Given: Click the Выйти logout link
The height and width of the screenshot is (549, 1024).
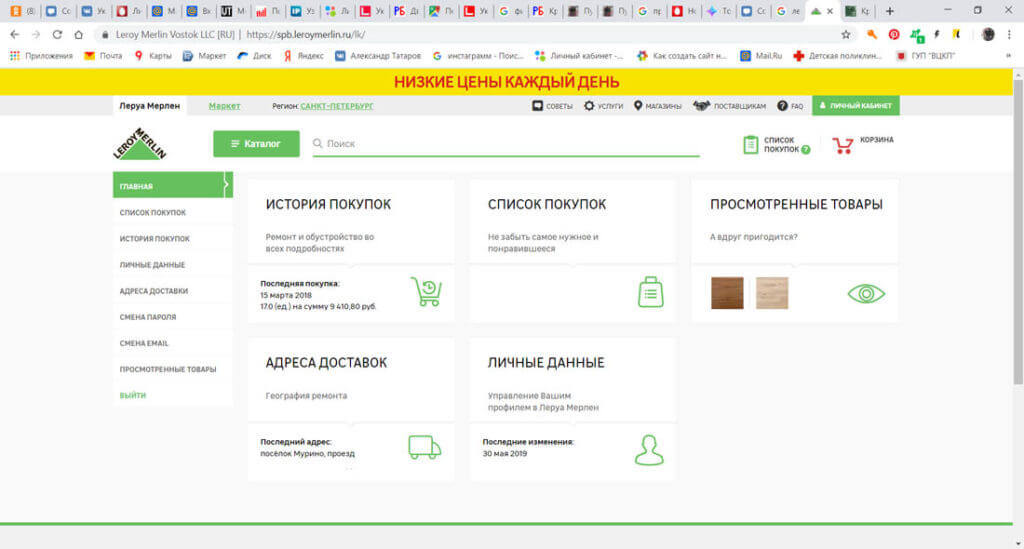Looking at the screenshot, I should [132, 395].
